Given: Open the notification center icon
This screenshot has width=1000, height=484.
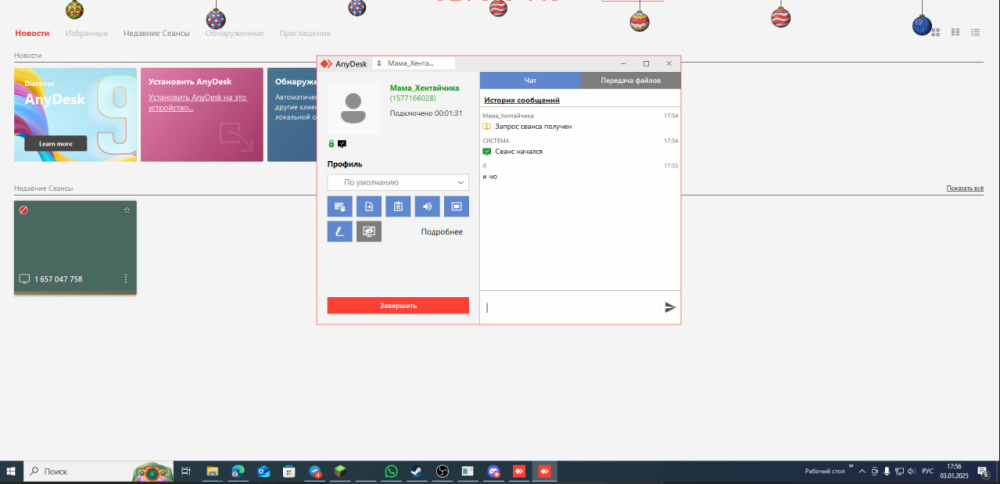Looking at the screenshot, I should tap(983, 472).
